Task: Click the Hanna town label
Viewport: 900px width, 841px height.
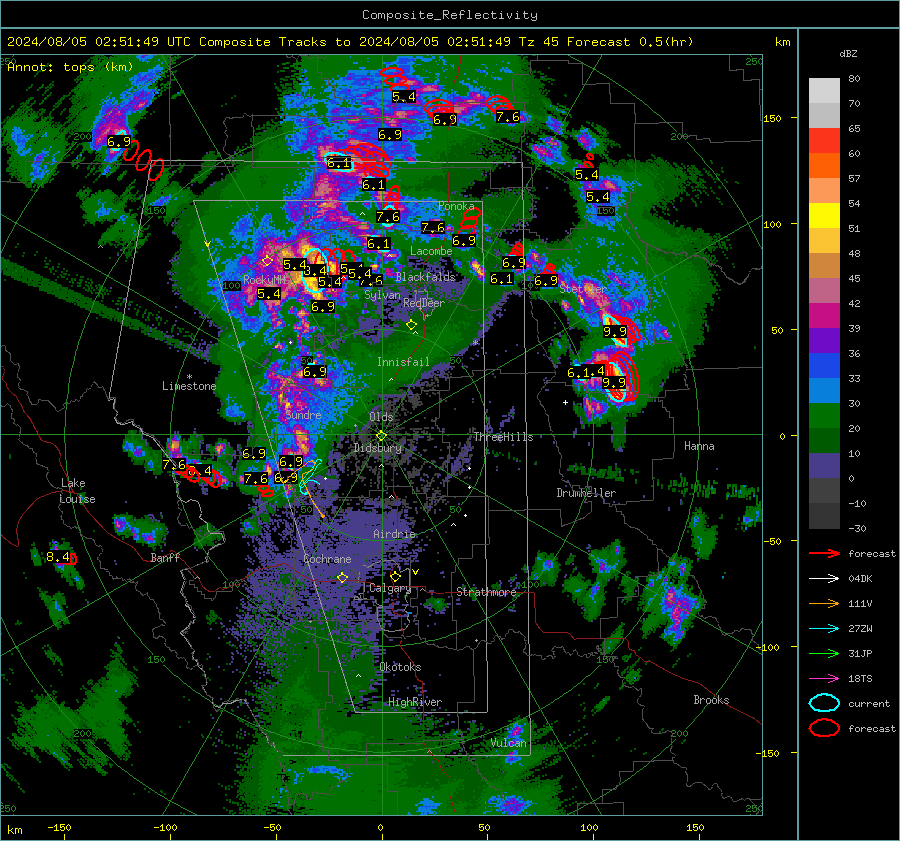Action: pos(699,446)
